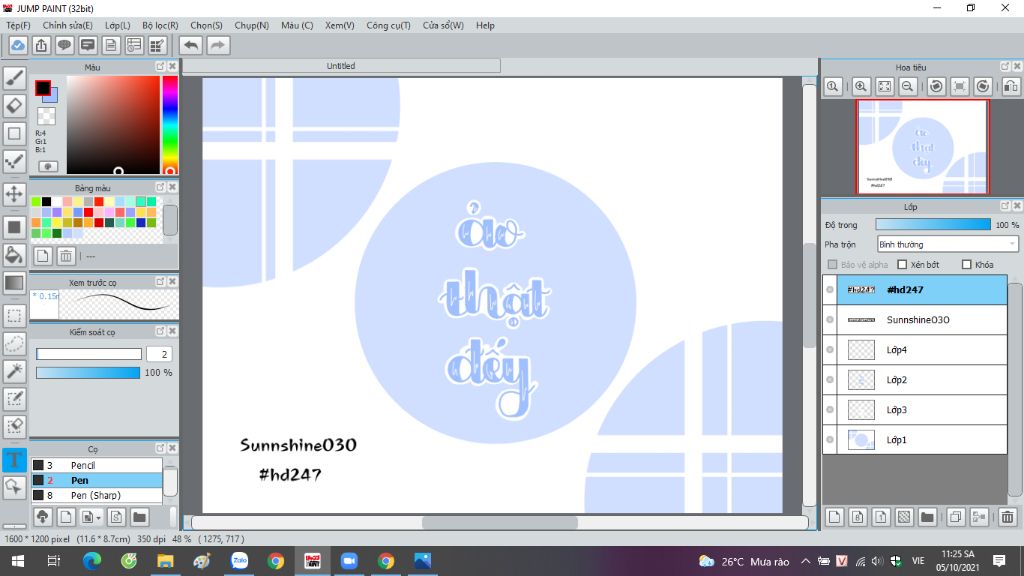
Task: Activate the Text tool
Action: (x=14, y=460)
